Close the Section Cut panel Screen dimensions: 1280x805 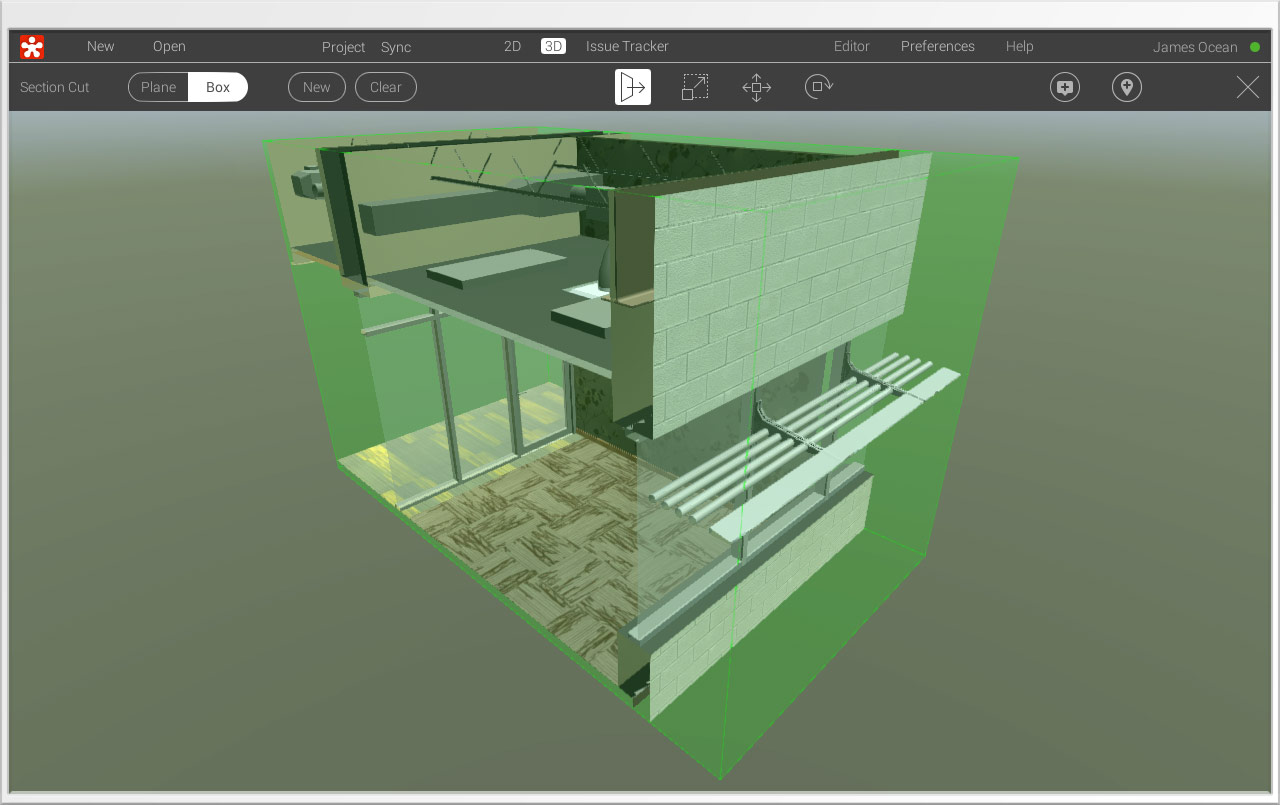1247,87
